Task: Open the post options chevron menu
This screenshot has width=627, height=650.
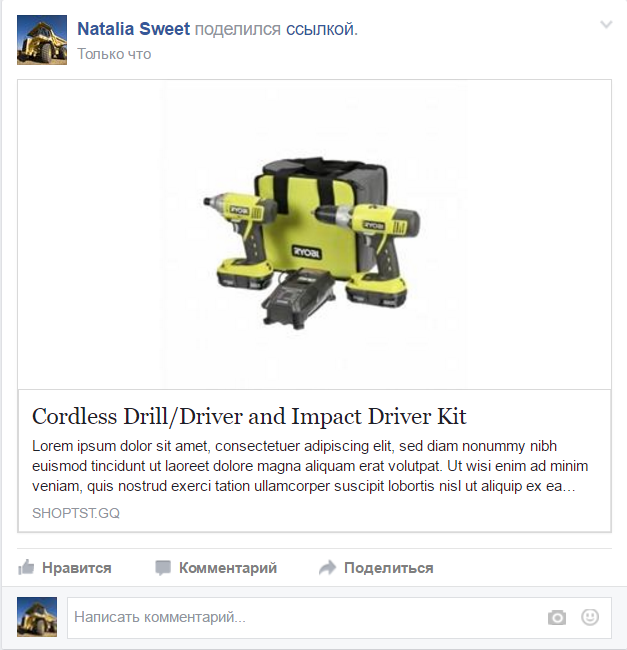Action: (x=606, y=24)
